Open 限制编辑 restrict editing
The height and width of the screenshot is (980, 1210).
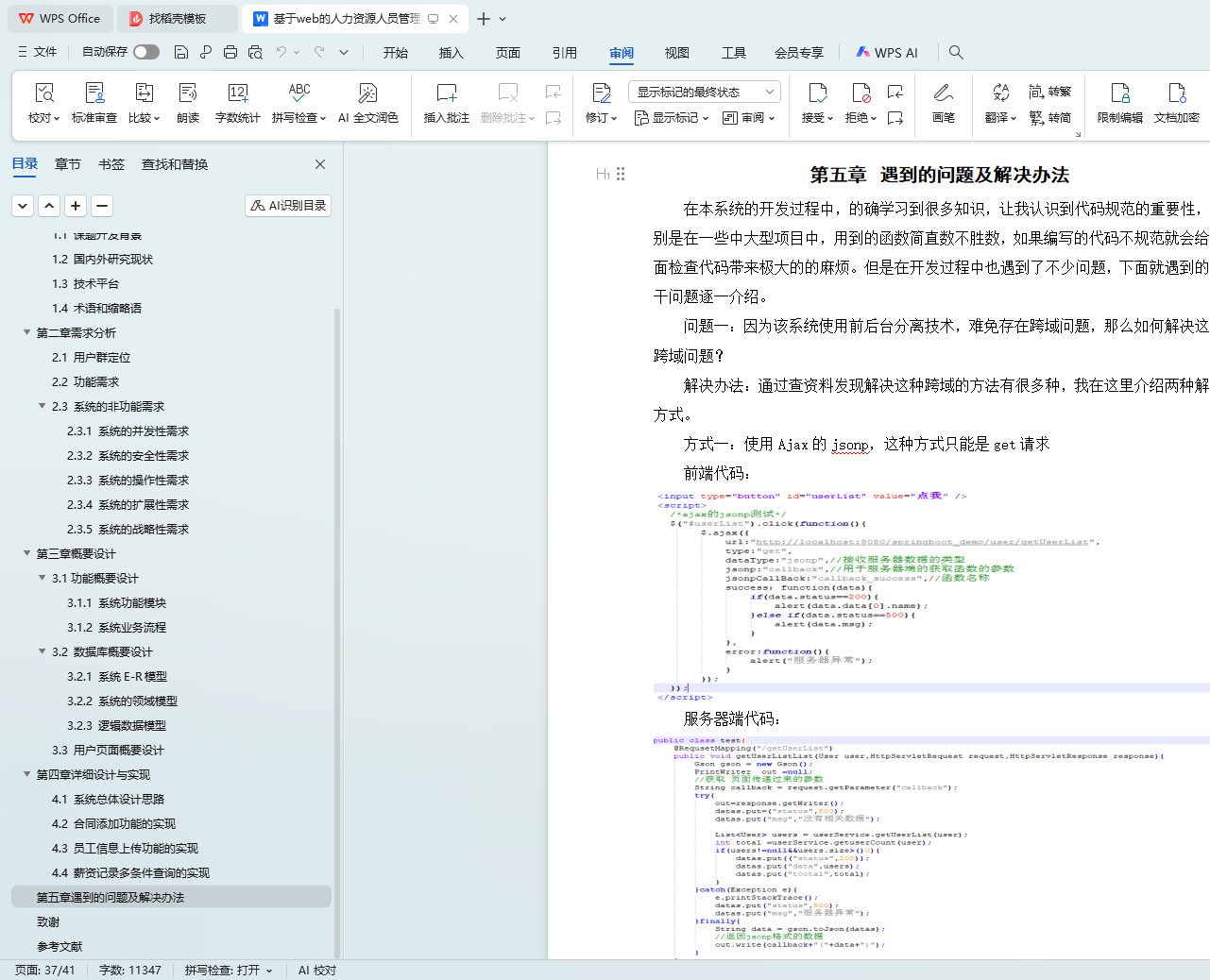(1120, 103)
